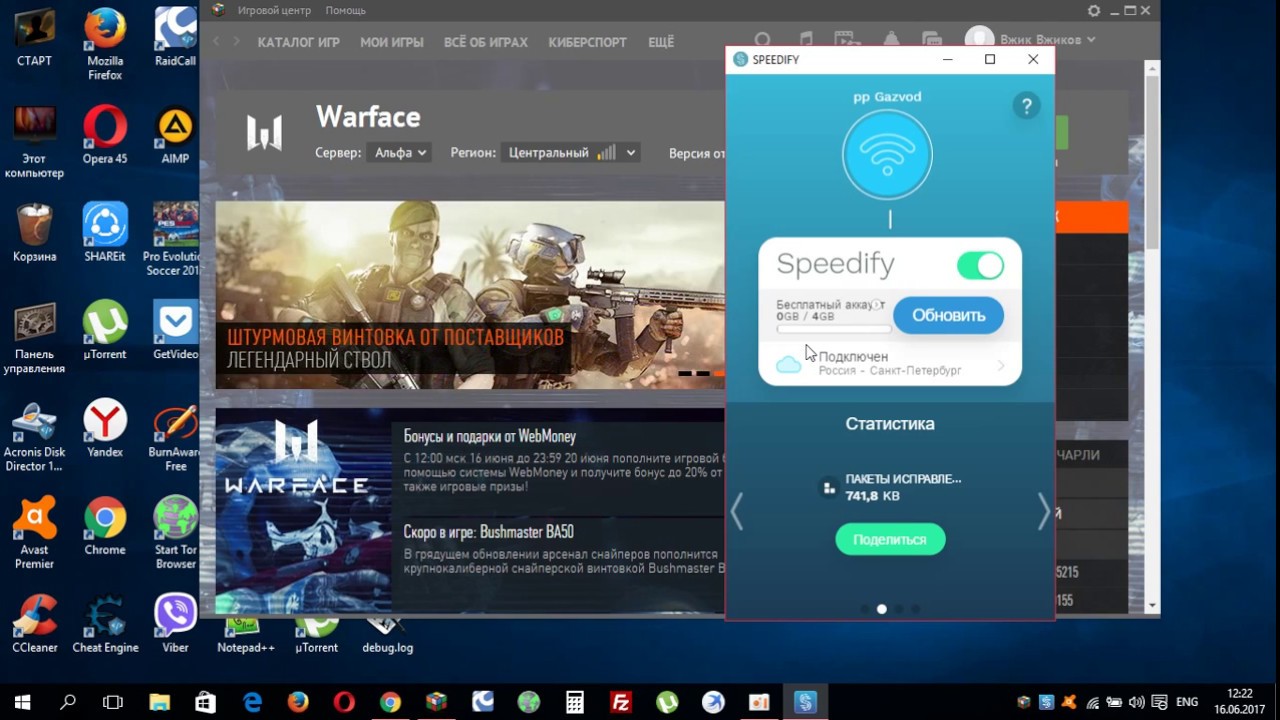Open the Speedify help question mark icon
The image size is (1280, 720).
click(x=1026, y=106)
